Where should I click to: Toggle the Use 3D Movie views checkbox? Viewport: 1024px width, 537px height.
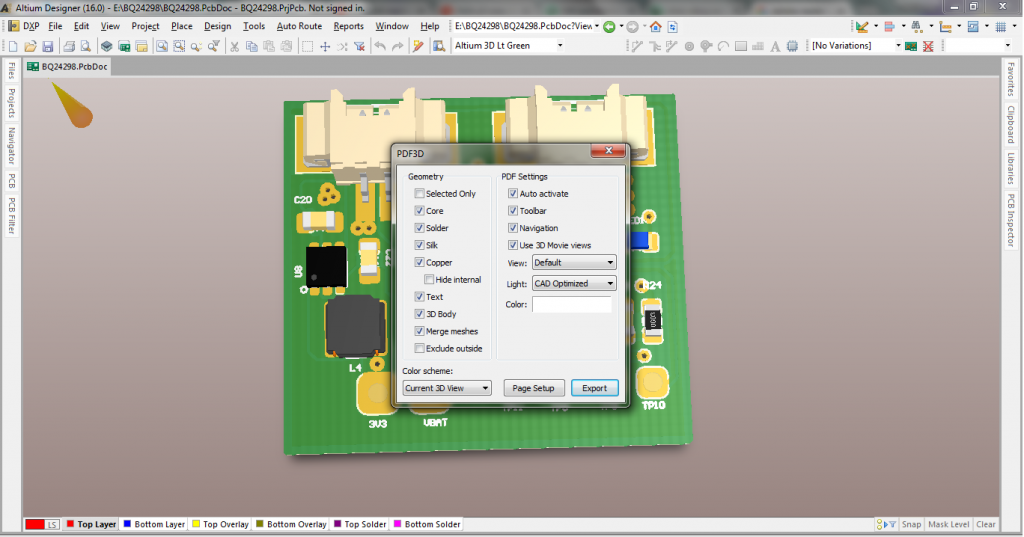pyautogui.click(x=513, y=245)
